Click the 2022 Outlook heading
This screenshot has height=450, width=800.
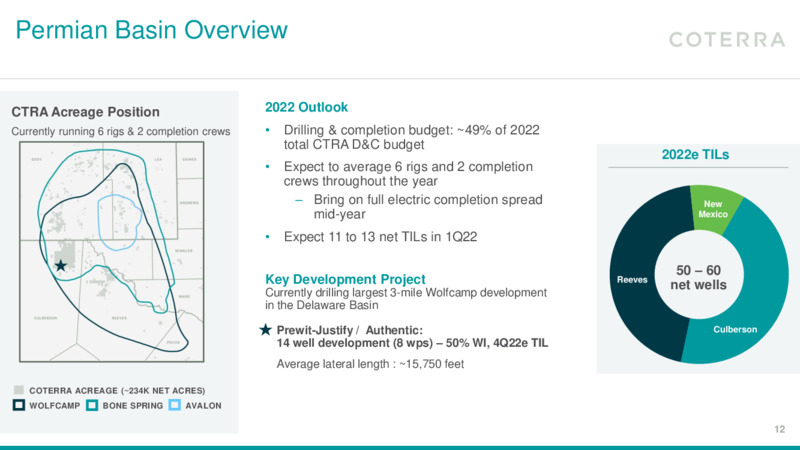[x=306, y=107]
